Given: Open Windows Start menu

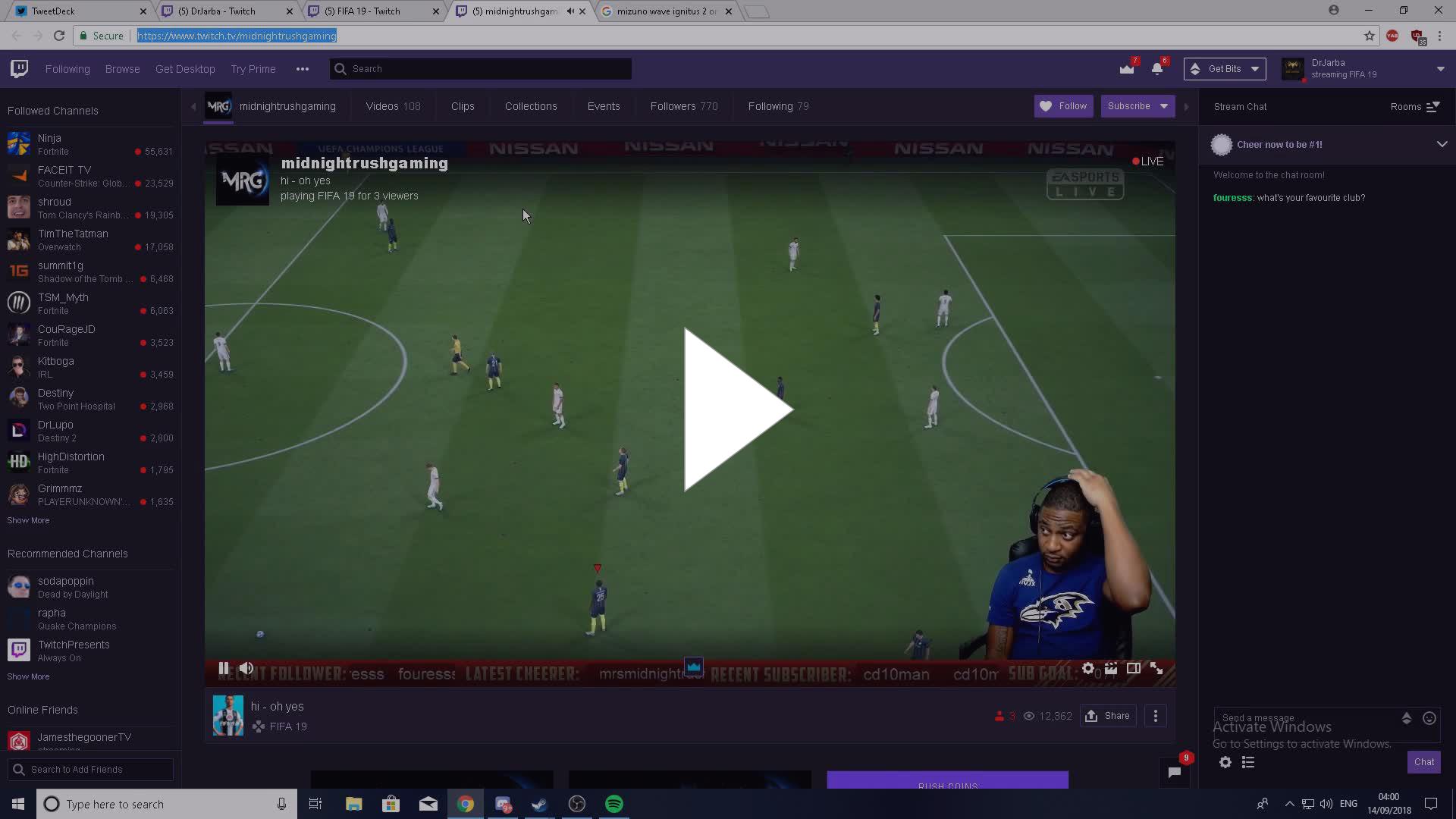Looking at the screenshot, I should click(x=18, y=804).
